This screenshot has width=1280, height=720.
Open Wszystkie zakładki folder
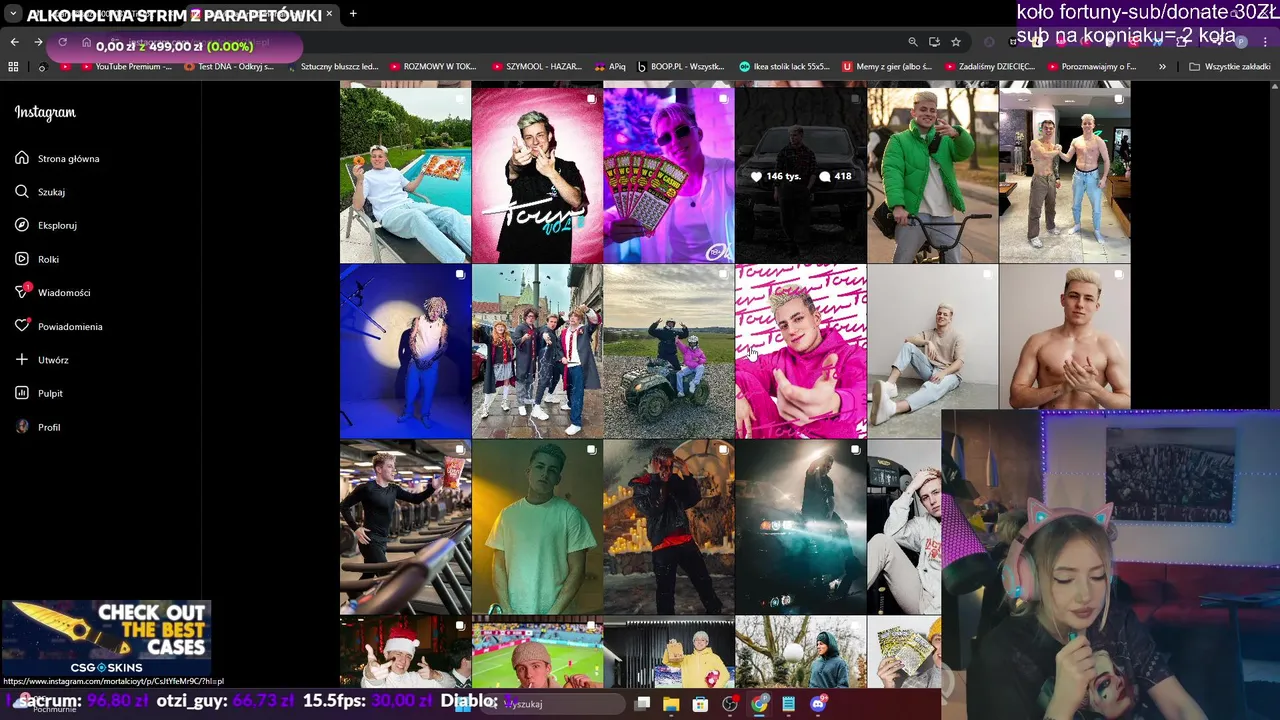coord(1229,67)
